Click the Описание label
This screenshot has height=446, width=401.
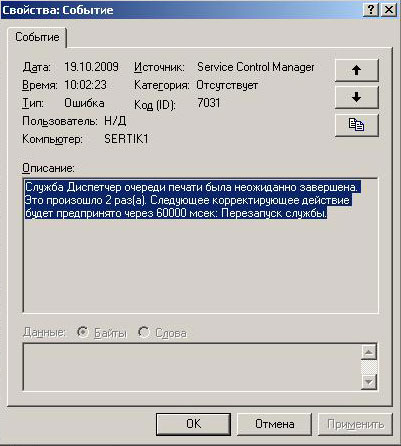pyautogui.click(x=48, y=168)
